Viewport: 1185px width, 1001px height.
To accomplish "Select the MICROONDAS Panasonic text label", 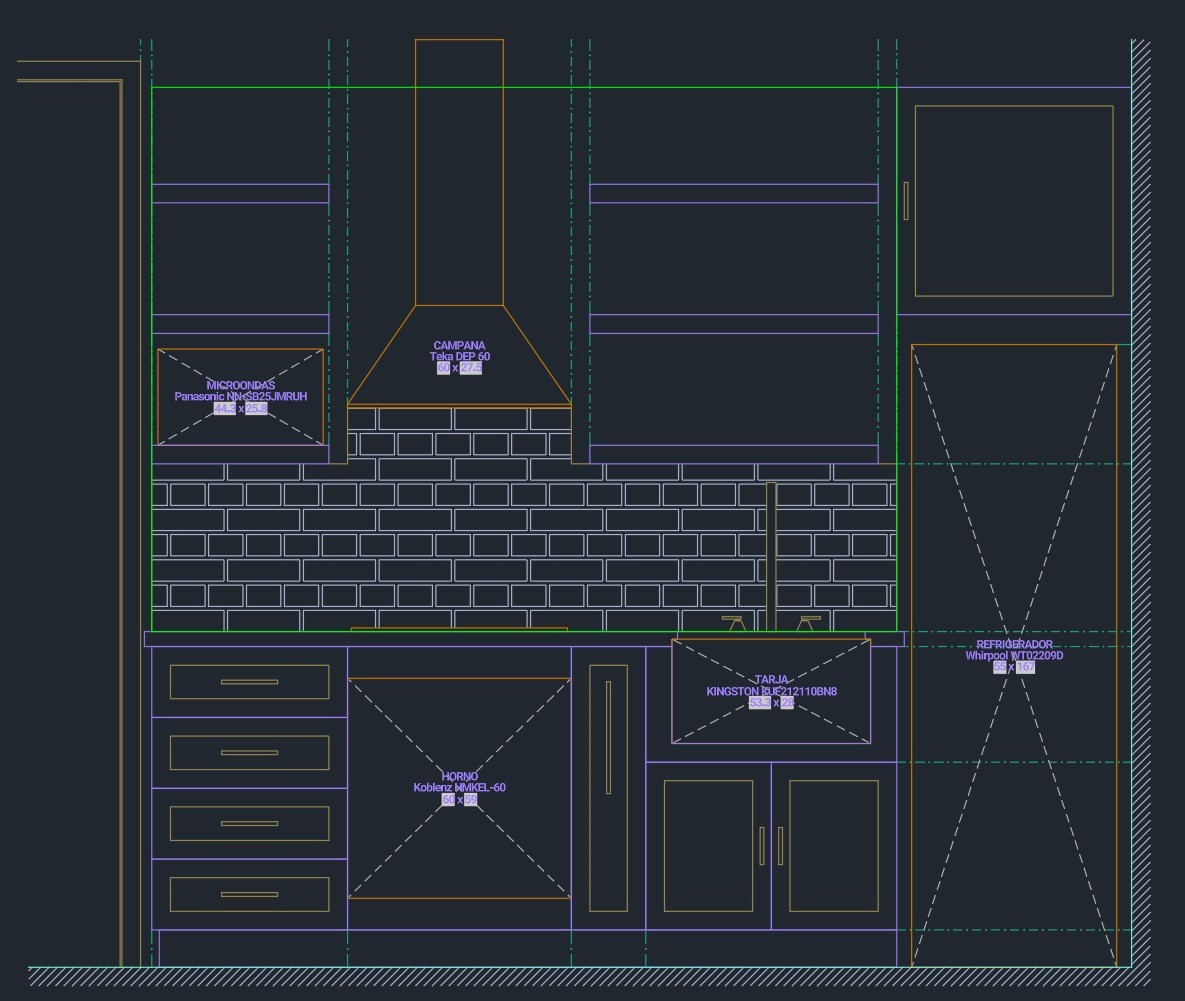I will coord(241,391).
